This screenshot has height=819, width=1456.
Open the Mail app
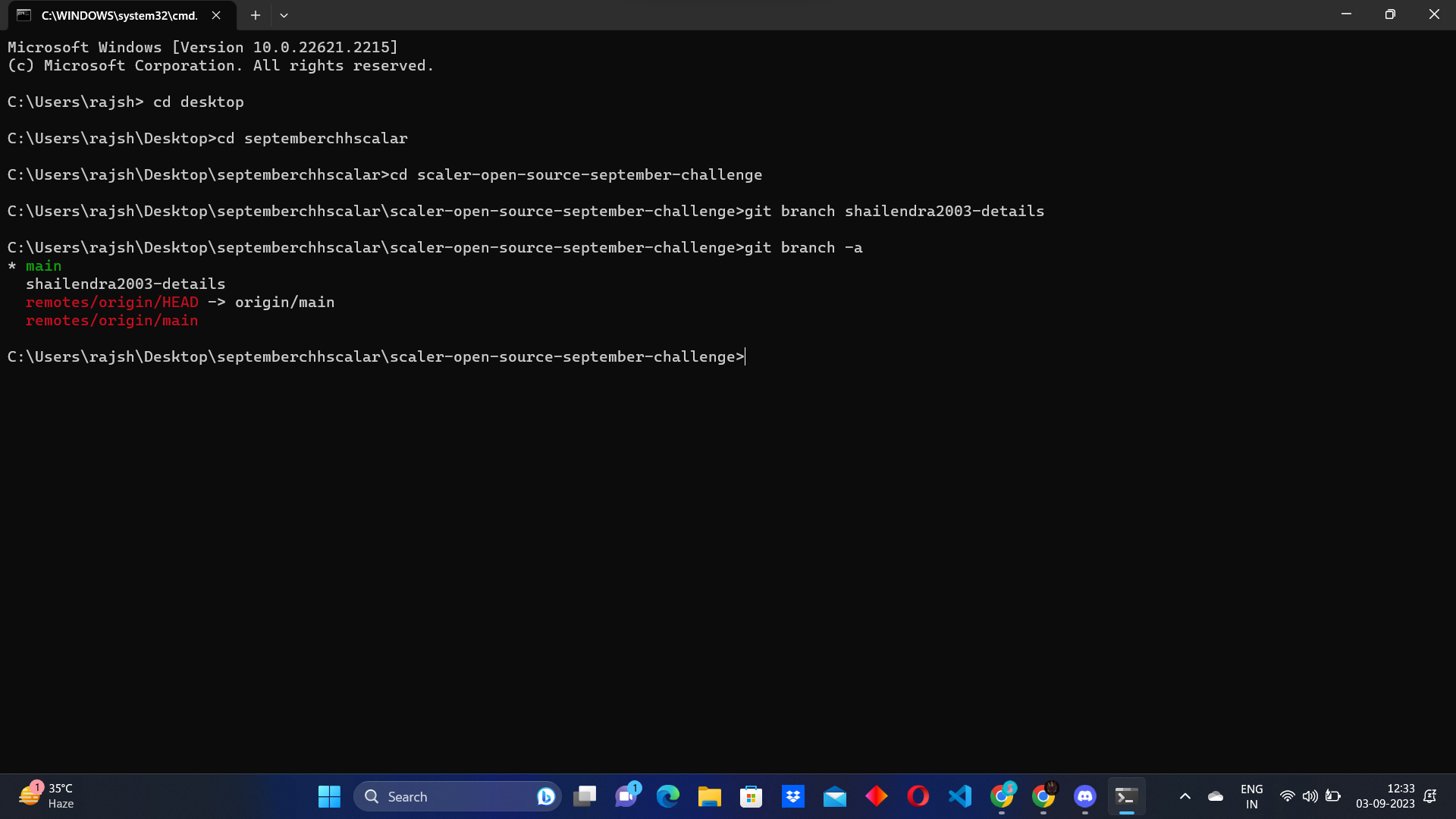tap(835, 796)
